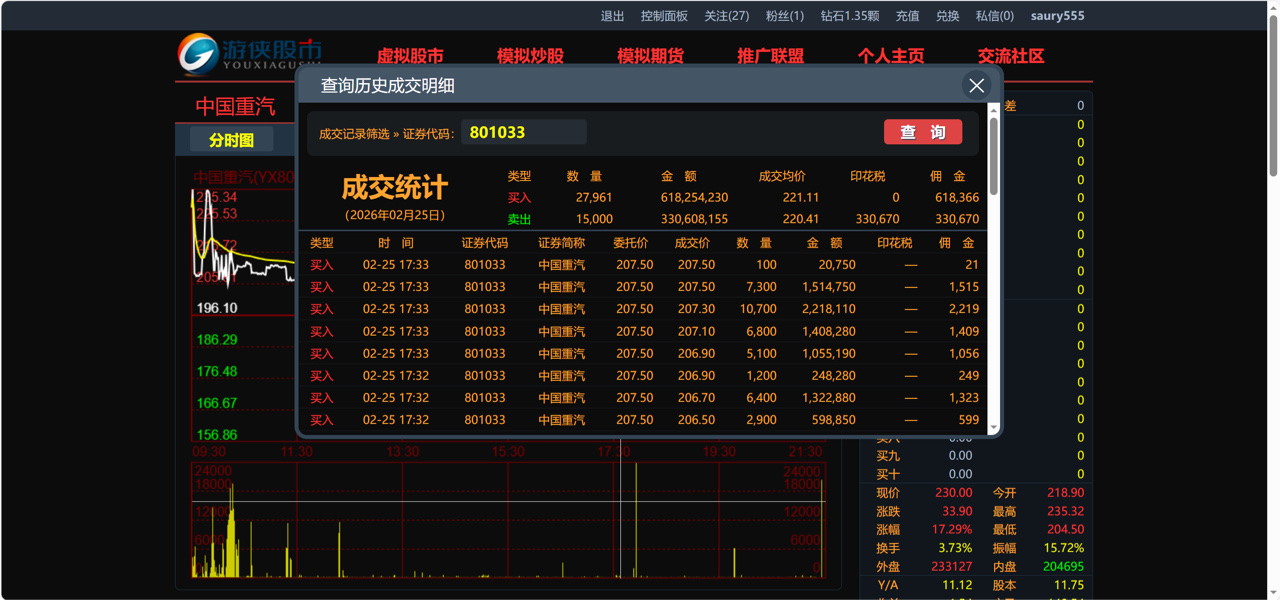Click the dialog scroll down arrow
Viewport: 1280px width, 600px height.
click(994, 428)
